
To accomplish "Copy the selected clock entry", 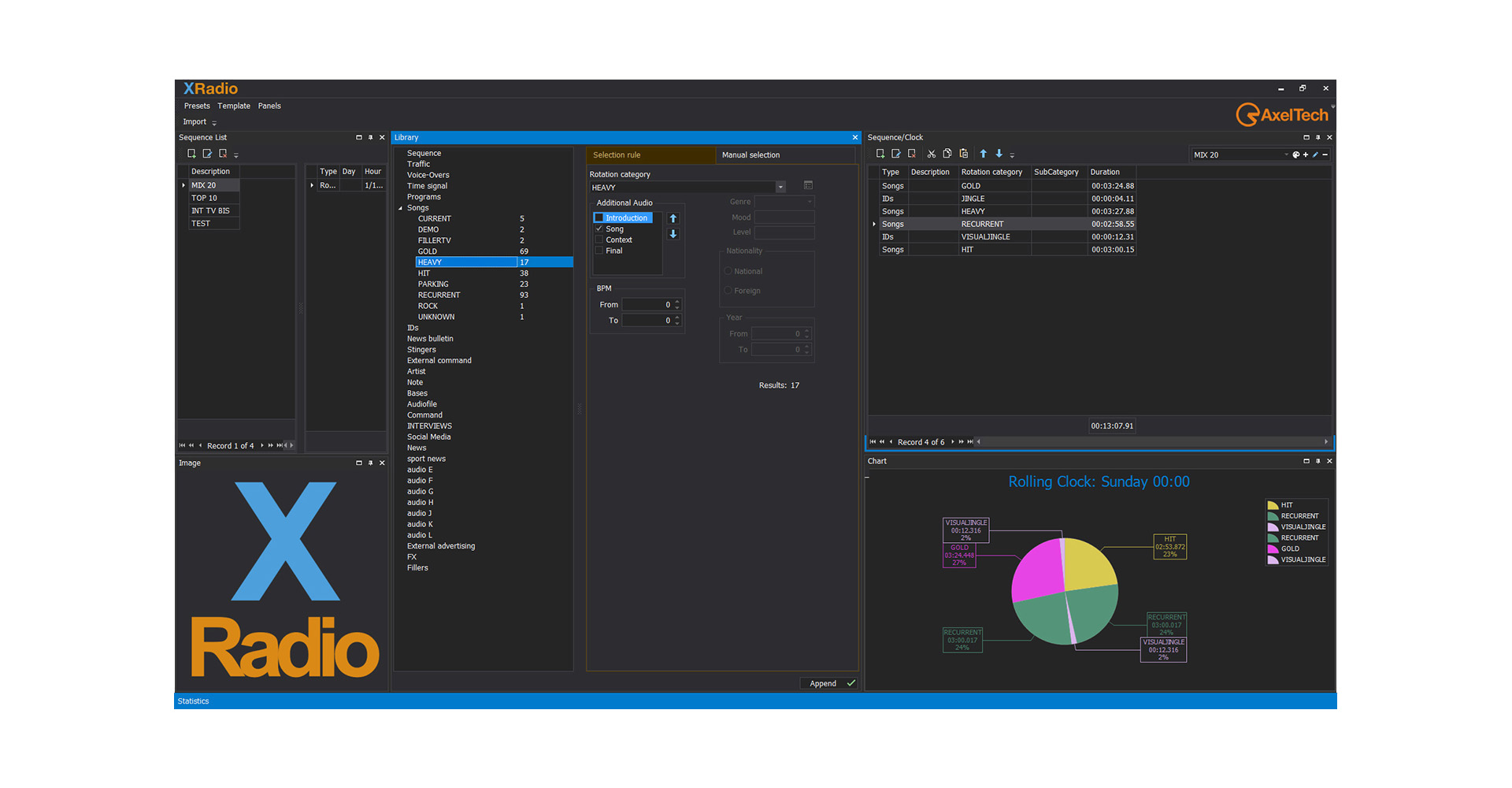I will [947, 153].
